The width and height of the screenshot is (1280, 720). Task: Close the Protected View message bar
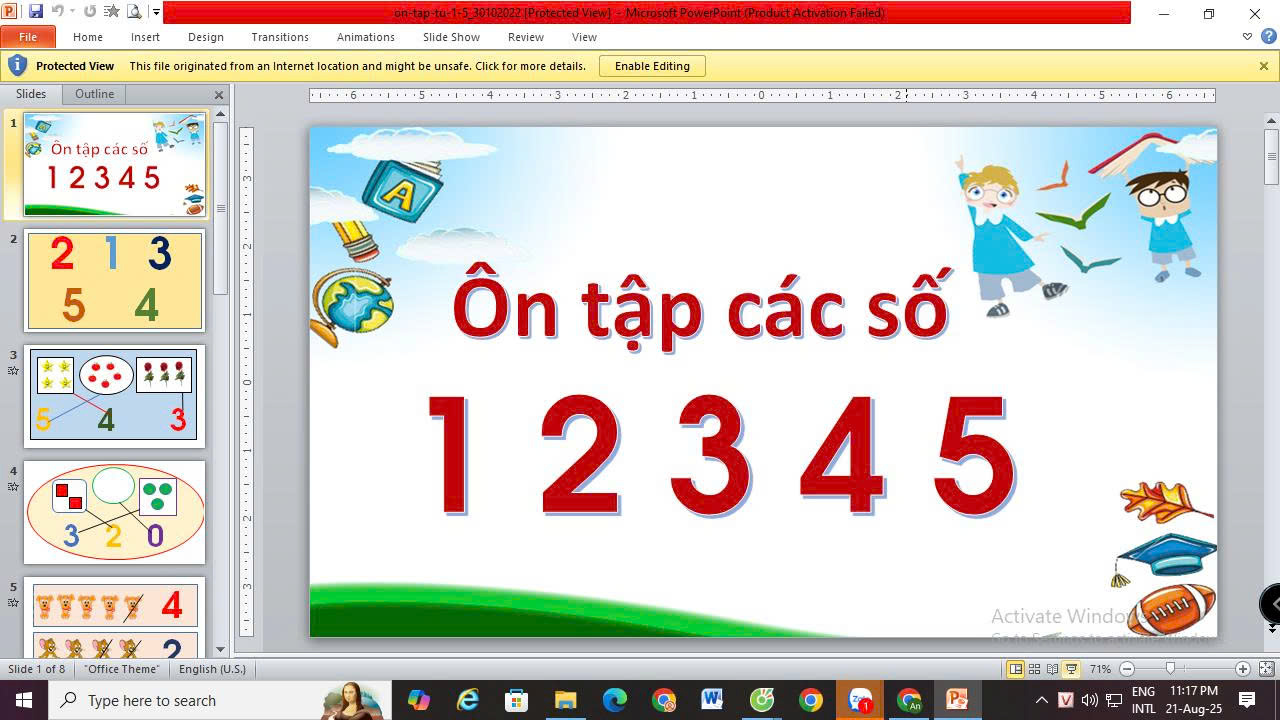(1263, 66)
